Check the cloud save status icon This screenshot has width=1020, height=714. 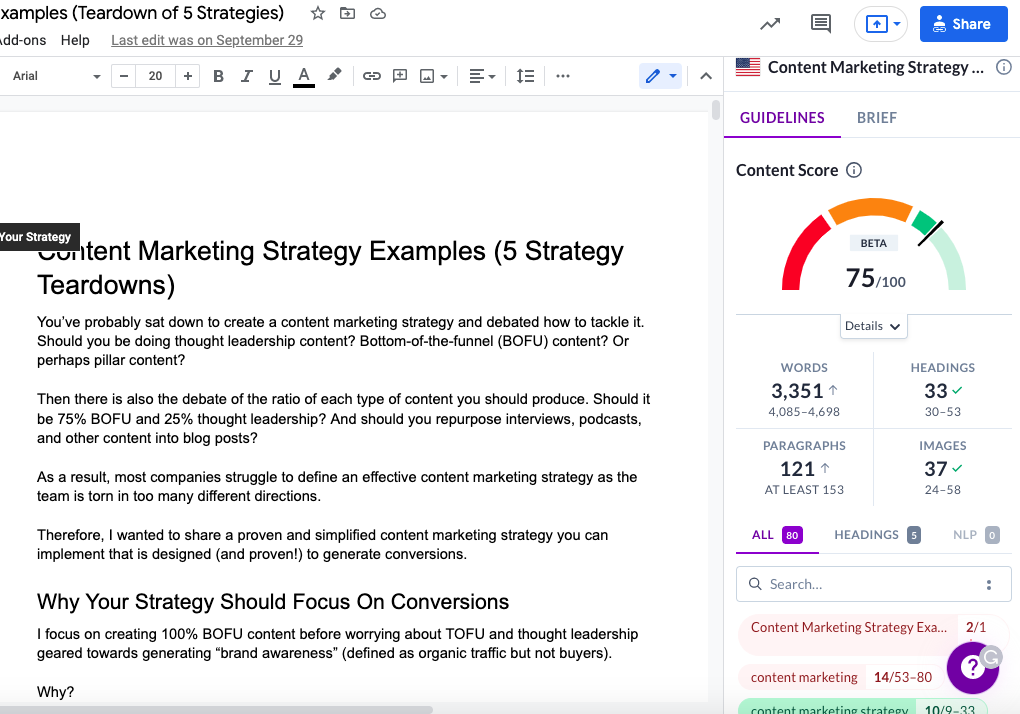pos(378,14)
